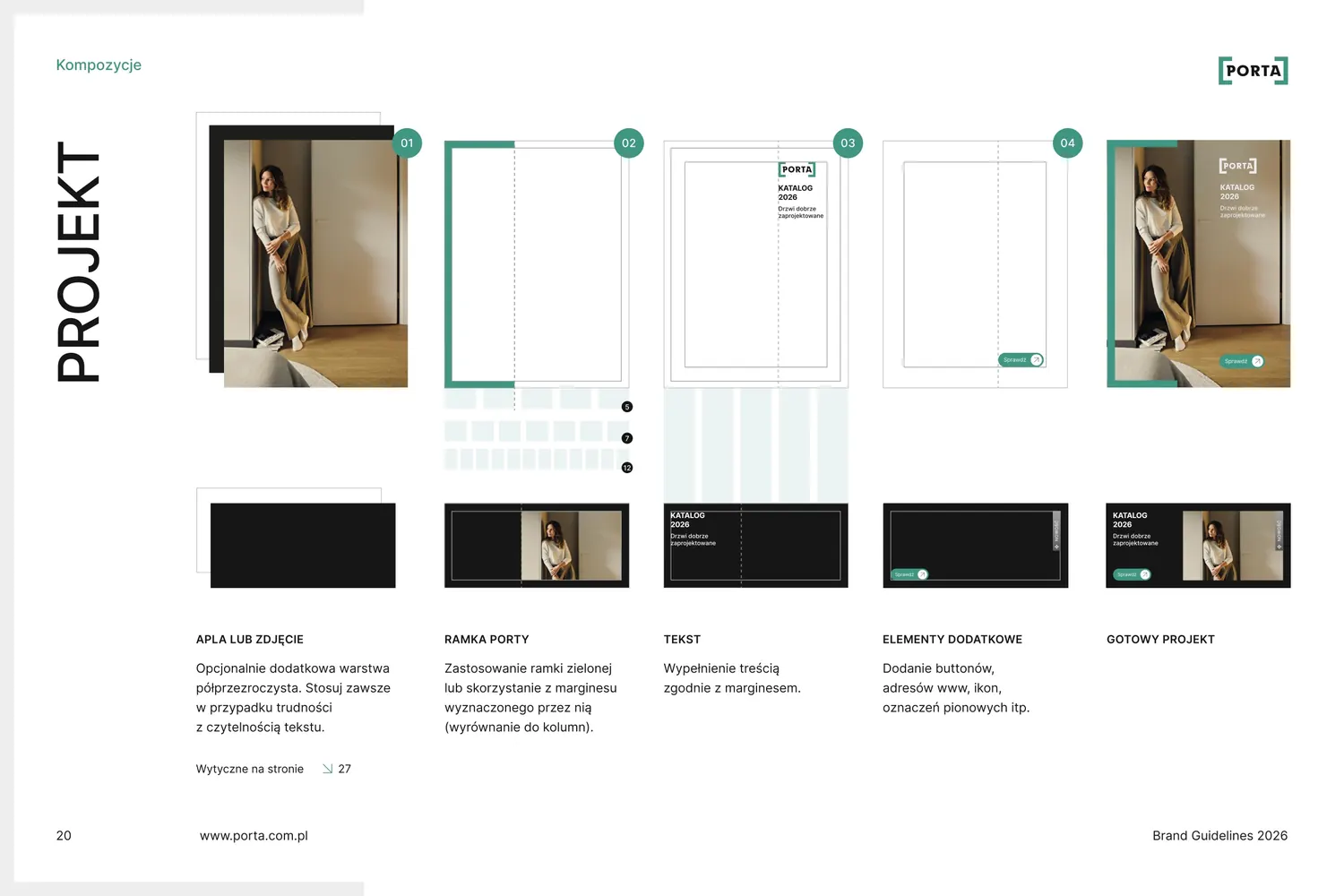Image resolution: width=1344 pixels, height=896 pixels.
Task: Click the vertical PROJEKT heading
Action: pos(78,262)
